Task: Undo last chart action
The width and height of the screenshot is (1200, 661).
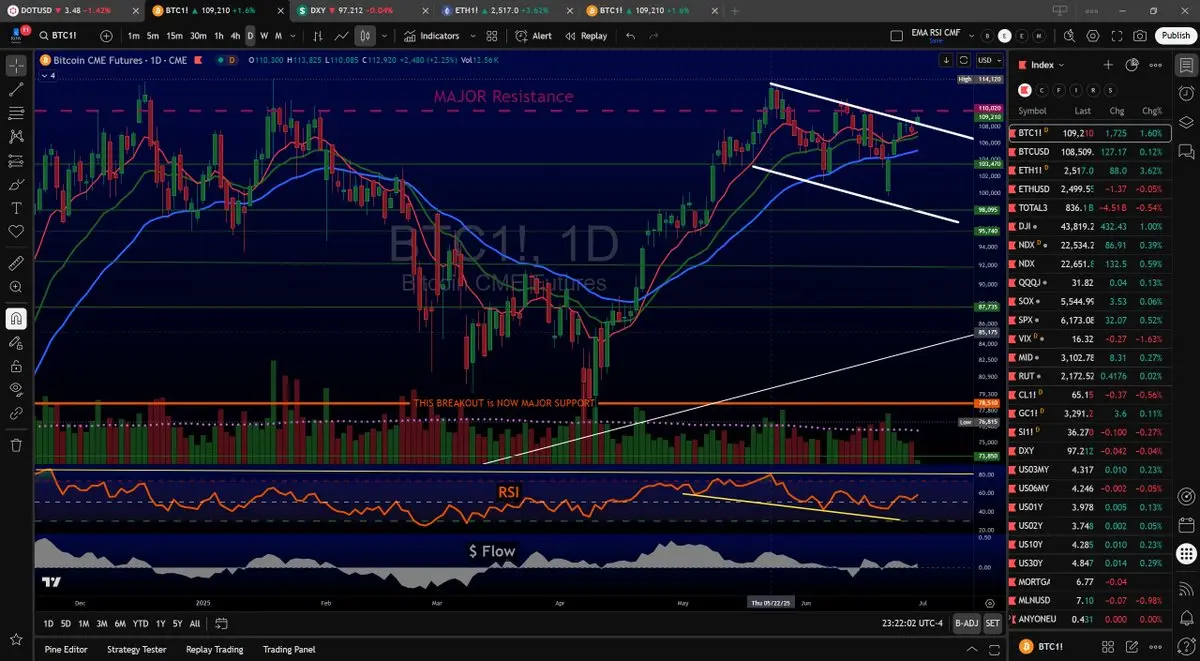Action: click(630, 36)
